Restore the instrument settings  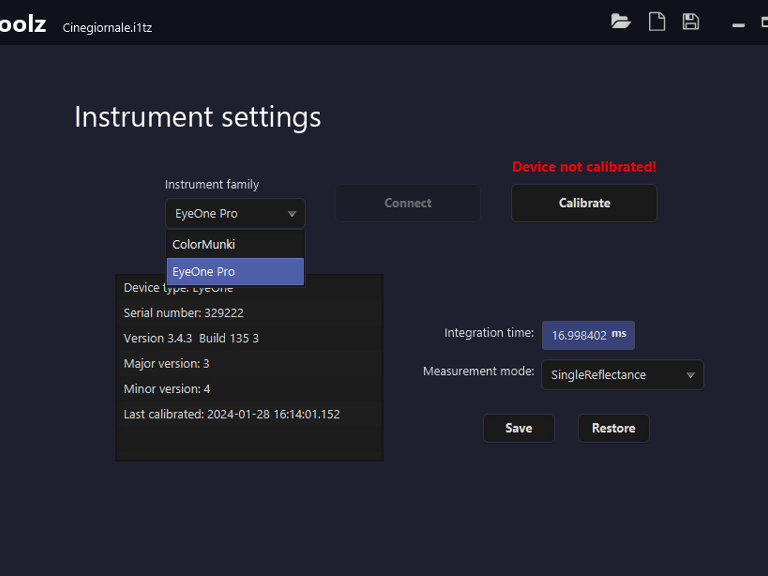(x=613, y=428)
